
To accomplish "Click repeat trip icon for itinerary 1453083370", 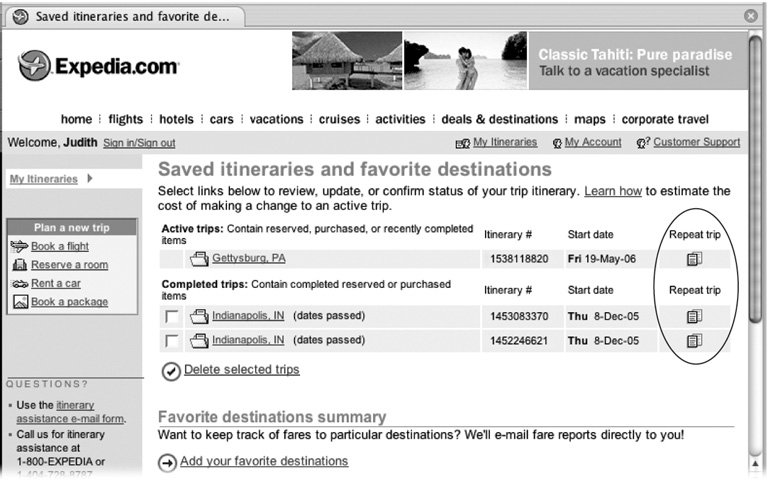I will pyautogui.click(x=694, y=317).
